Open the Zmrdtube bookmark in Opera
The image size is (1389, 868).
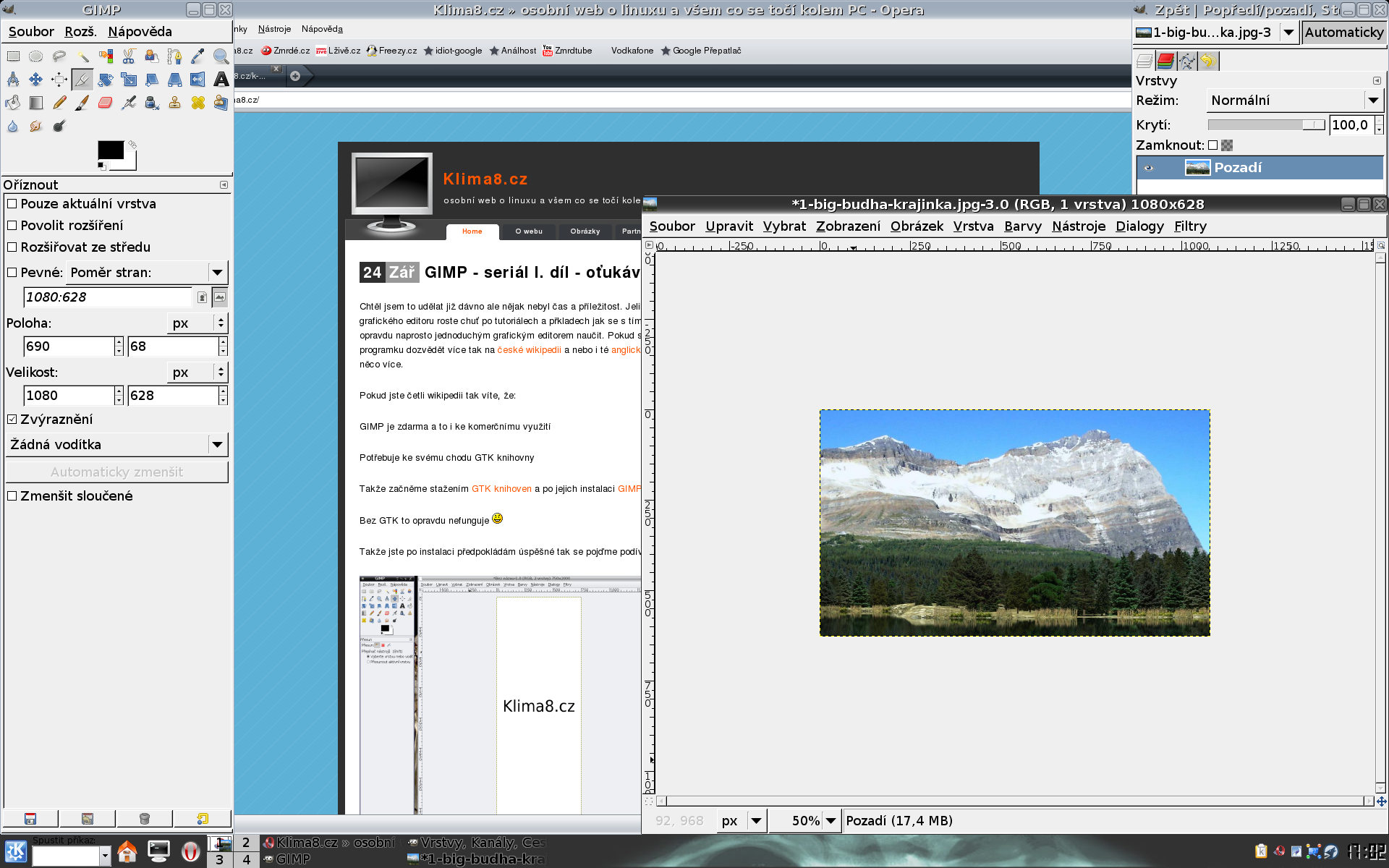point(567,51)
